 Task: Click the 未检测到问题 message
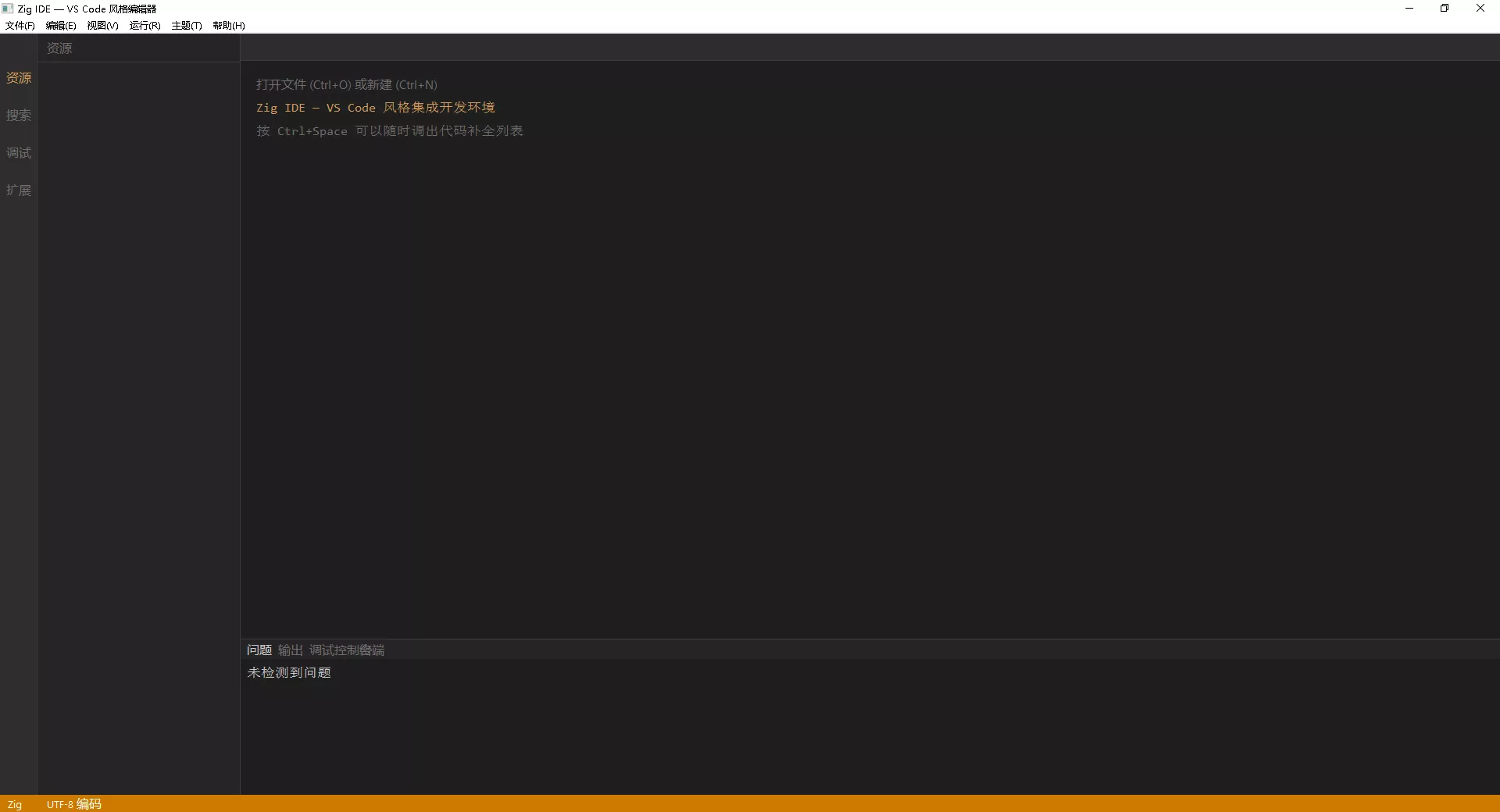pyautogui.click(x=289, y=673)
